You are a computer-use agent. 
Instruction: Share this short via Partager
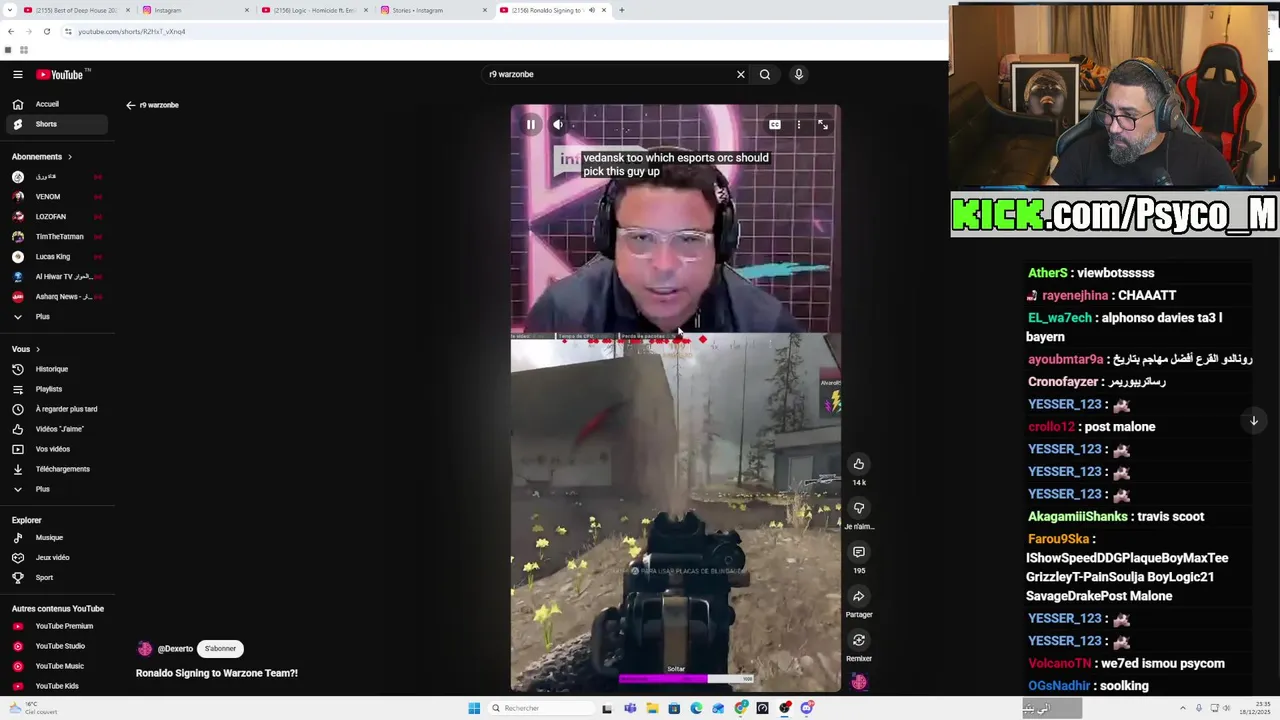coord(859,596)
